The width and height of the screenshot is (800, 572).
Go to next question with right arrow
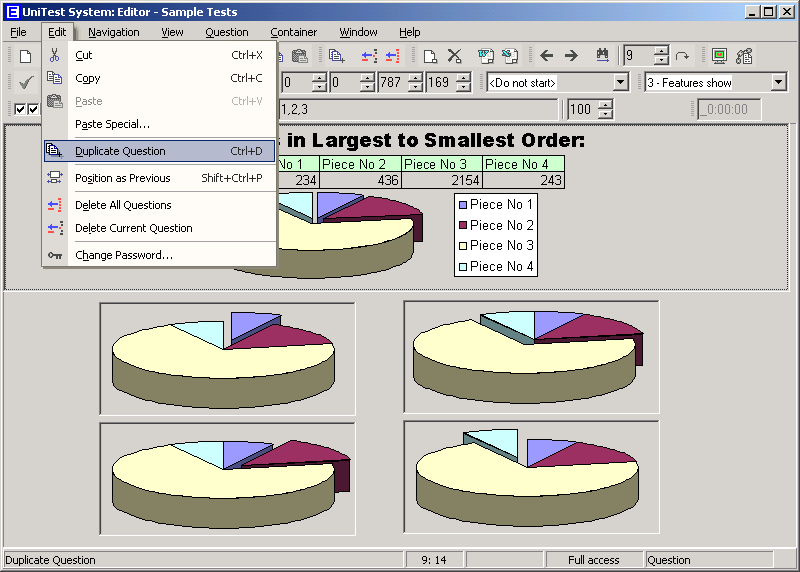point(571,56)
